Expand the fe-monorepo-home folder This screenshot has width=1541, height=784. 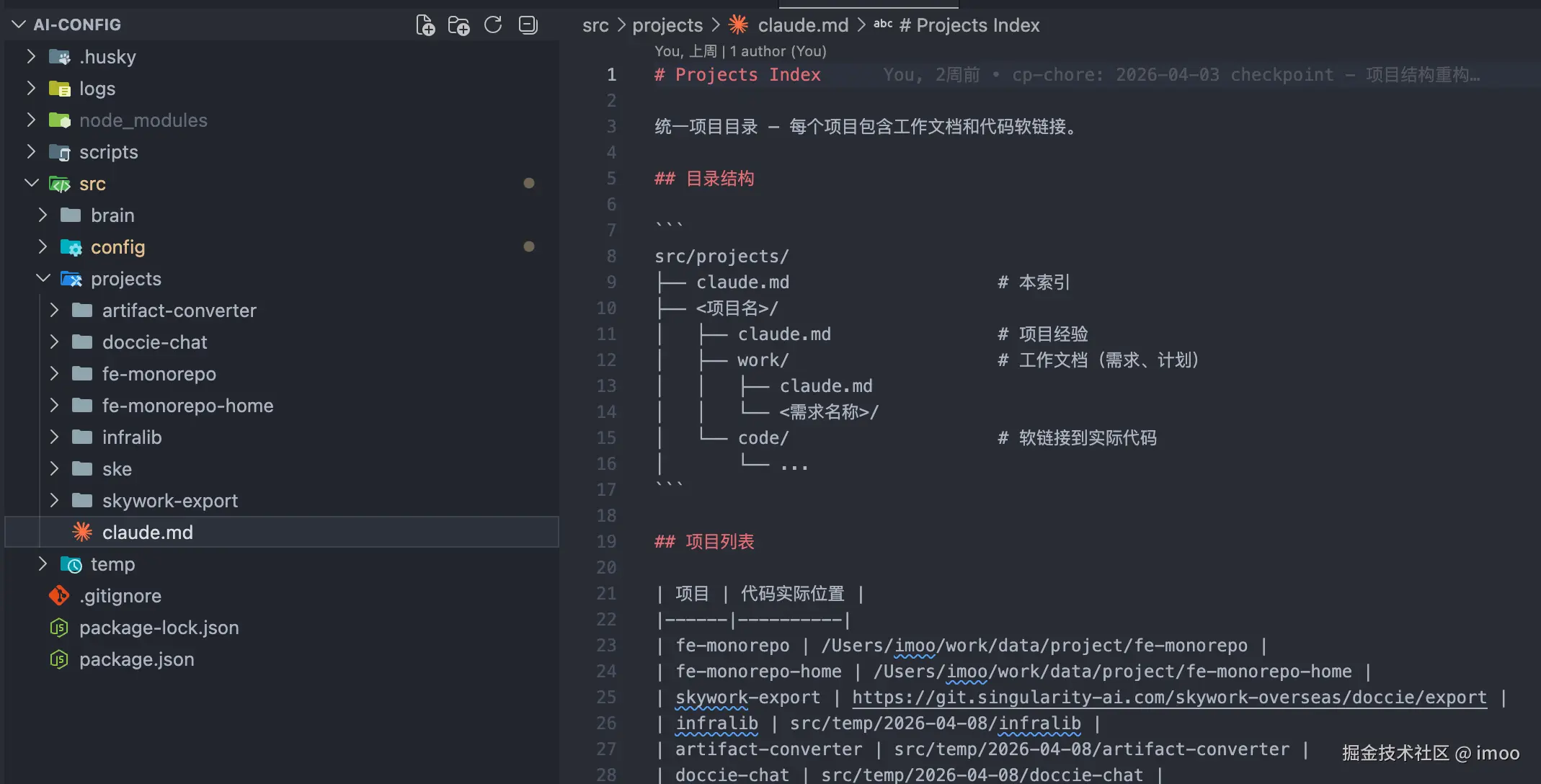(x=54, y=406)
